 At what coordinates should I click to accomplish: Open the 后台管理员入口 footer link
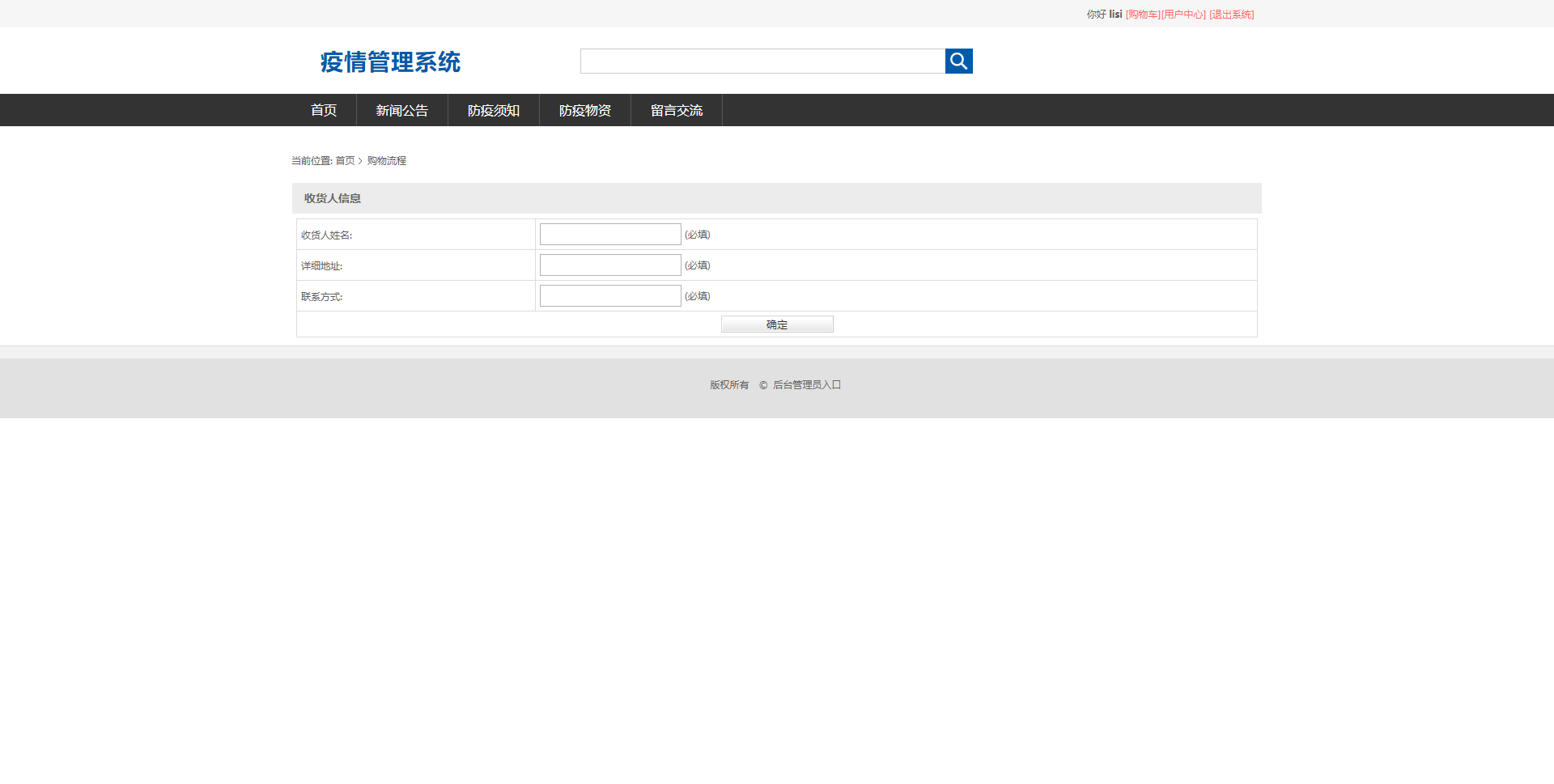(807, 385)
